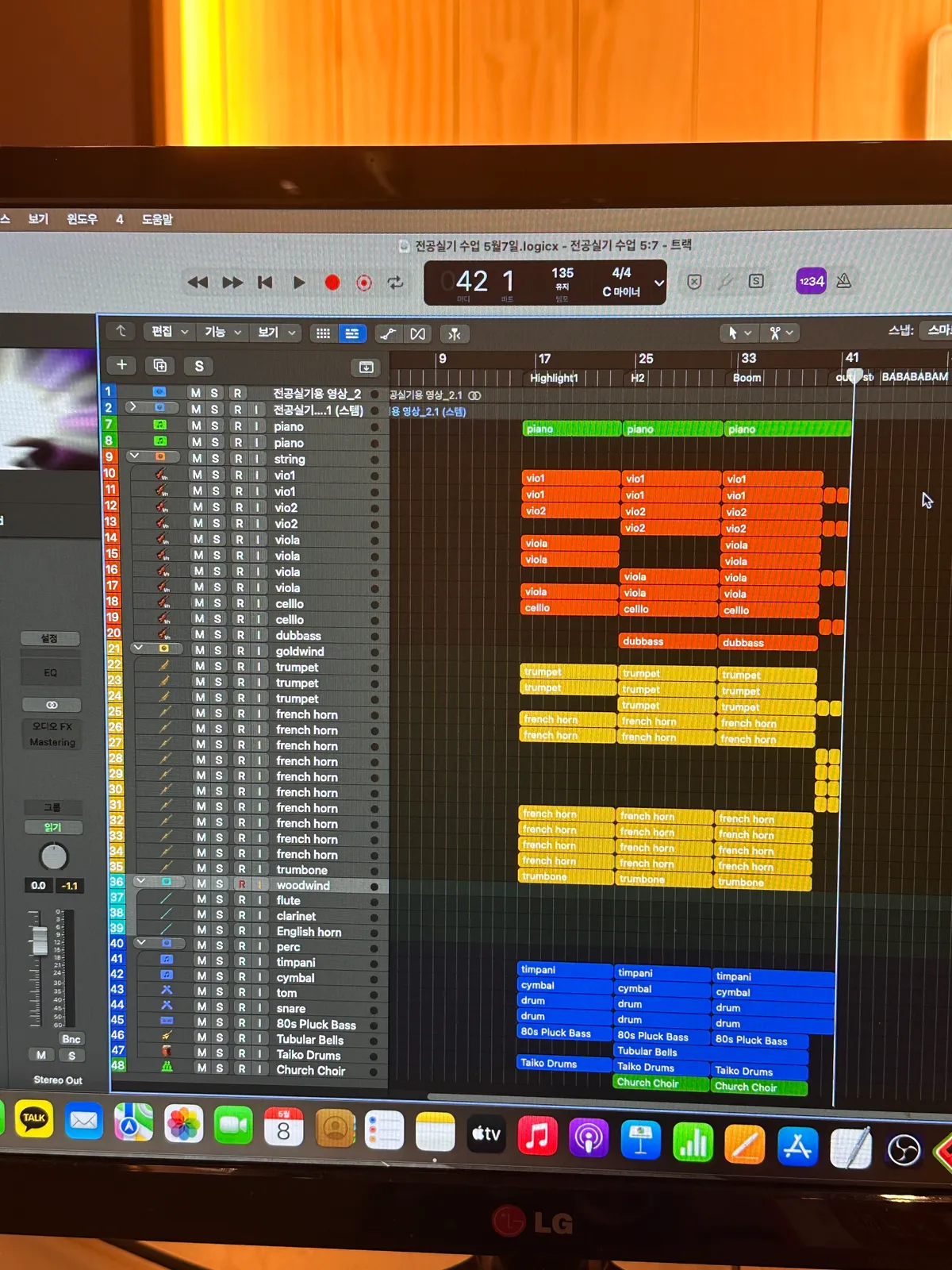Switch to the list view icon
952x1270 pixels.
[x=352, y=333]
